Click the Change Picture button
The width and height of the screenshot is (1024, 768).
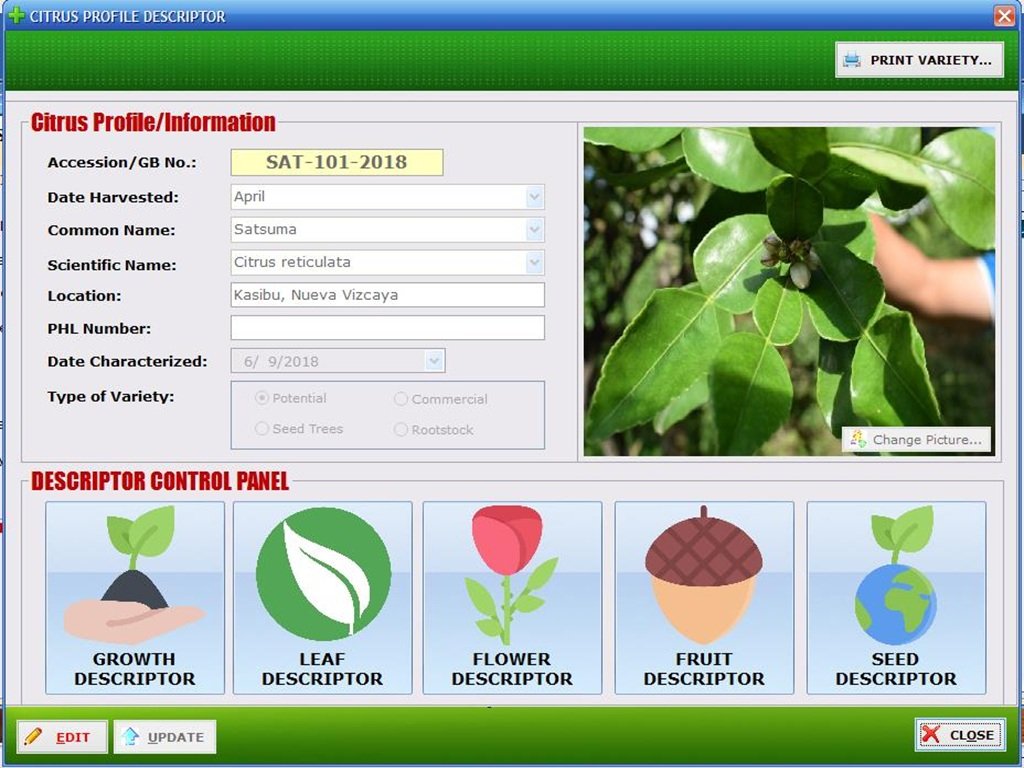coord(916,440)
